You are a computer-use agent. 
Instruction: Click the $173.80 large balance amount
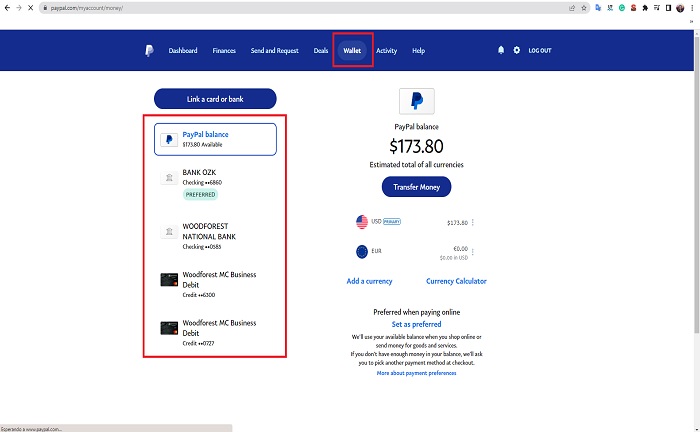(x=417, y=146)
